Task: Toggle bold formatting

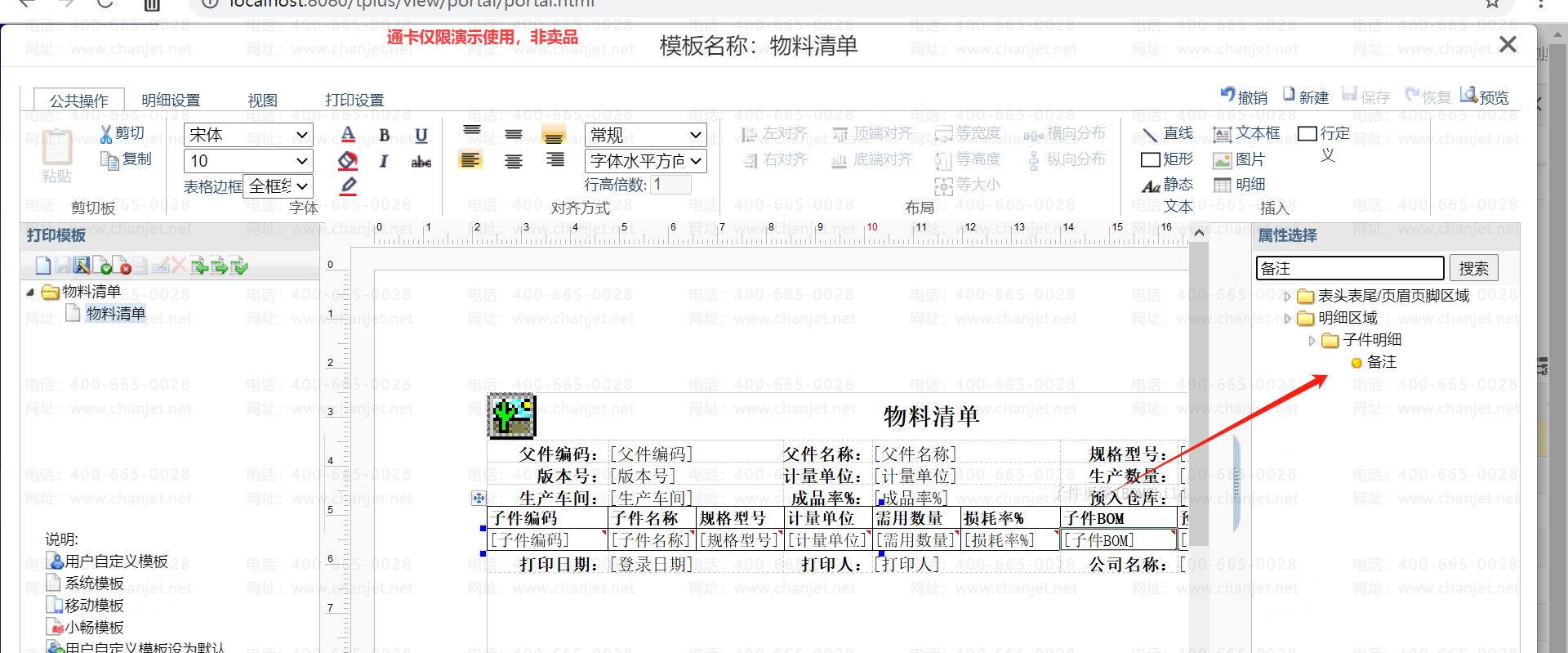Action: pos(384,136)
